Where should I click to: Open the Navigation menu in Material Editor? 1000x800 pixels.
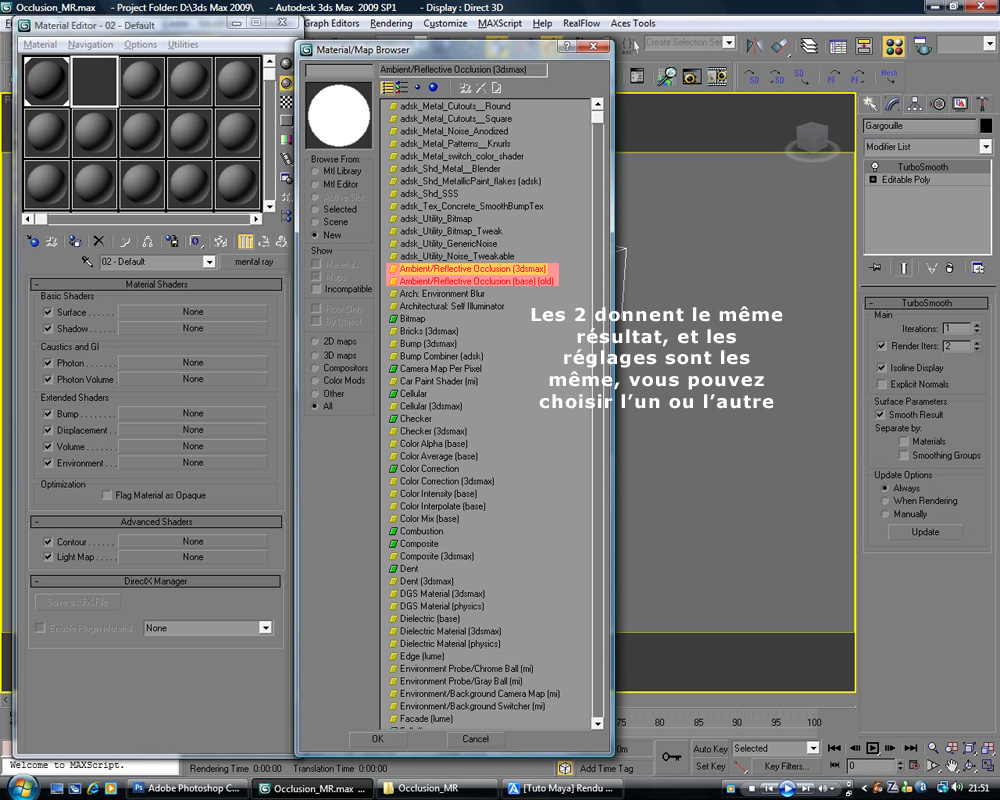tap(91, 45)
